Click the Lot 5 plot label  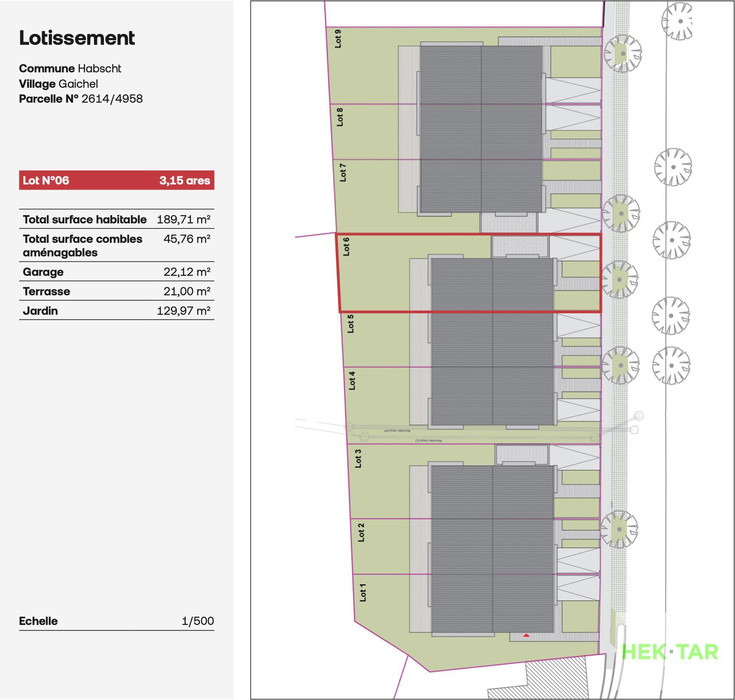coord(350,324)
